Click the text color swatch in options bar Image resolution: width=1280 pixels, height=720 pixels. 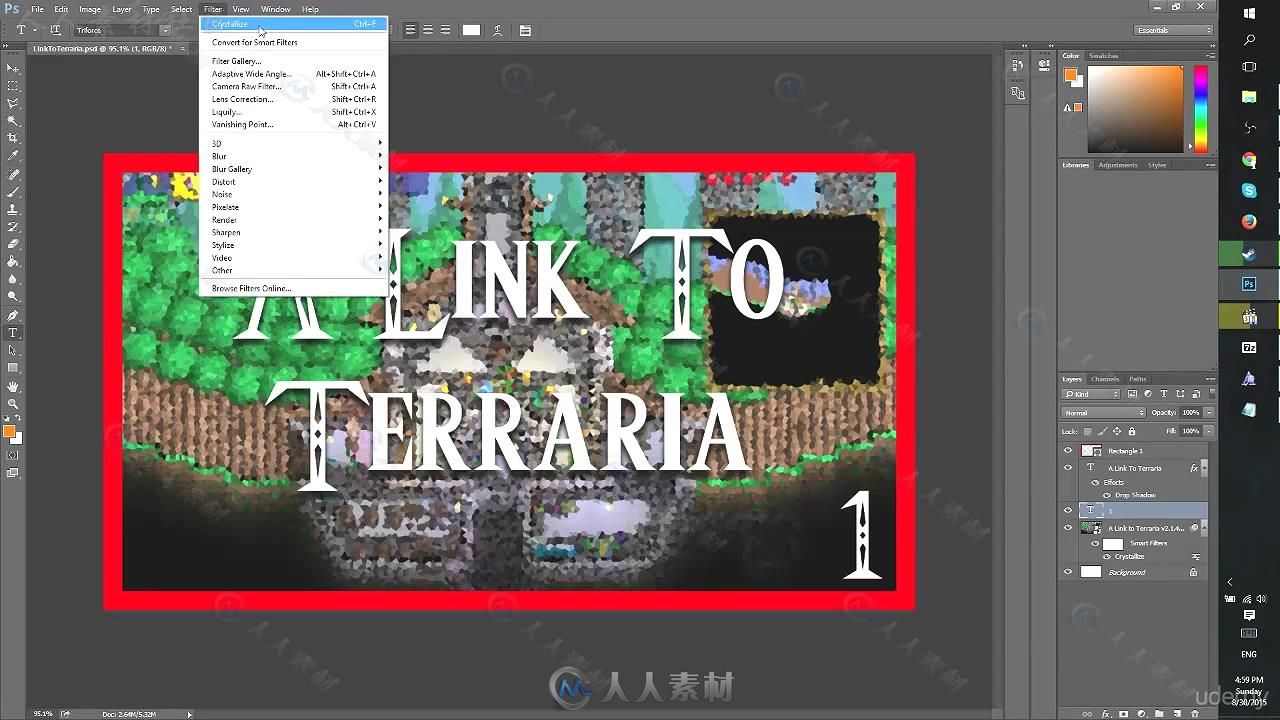click(471, 30)
